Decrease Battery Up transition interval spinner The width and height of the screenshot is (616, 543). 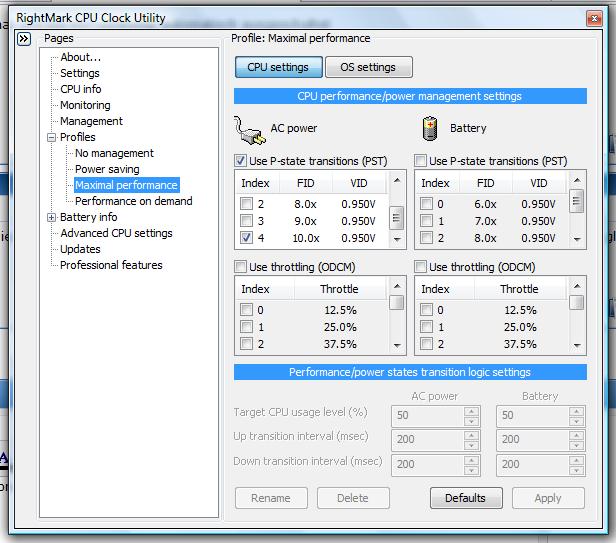576,446
